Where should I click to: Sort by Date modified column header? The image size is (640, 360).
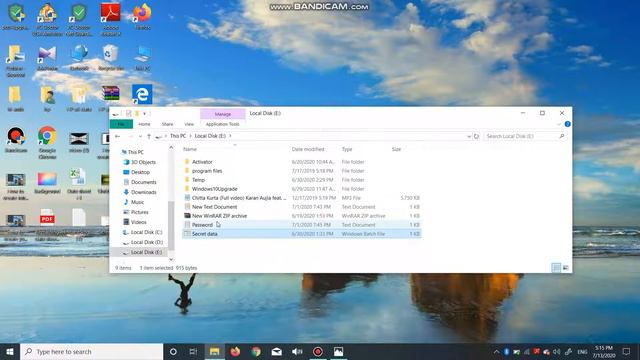[308, 149]
